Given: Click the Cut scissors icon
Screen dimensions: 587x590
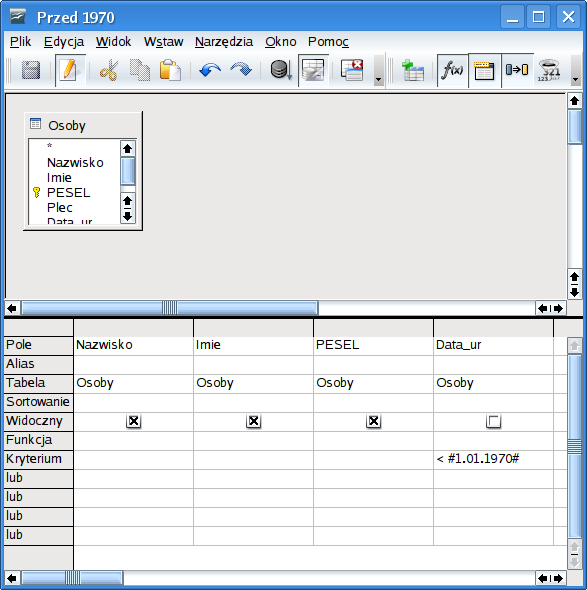Looking at the screenshot, I should pyautogui.click(x=109, y=70).
